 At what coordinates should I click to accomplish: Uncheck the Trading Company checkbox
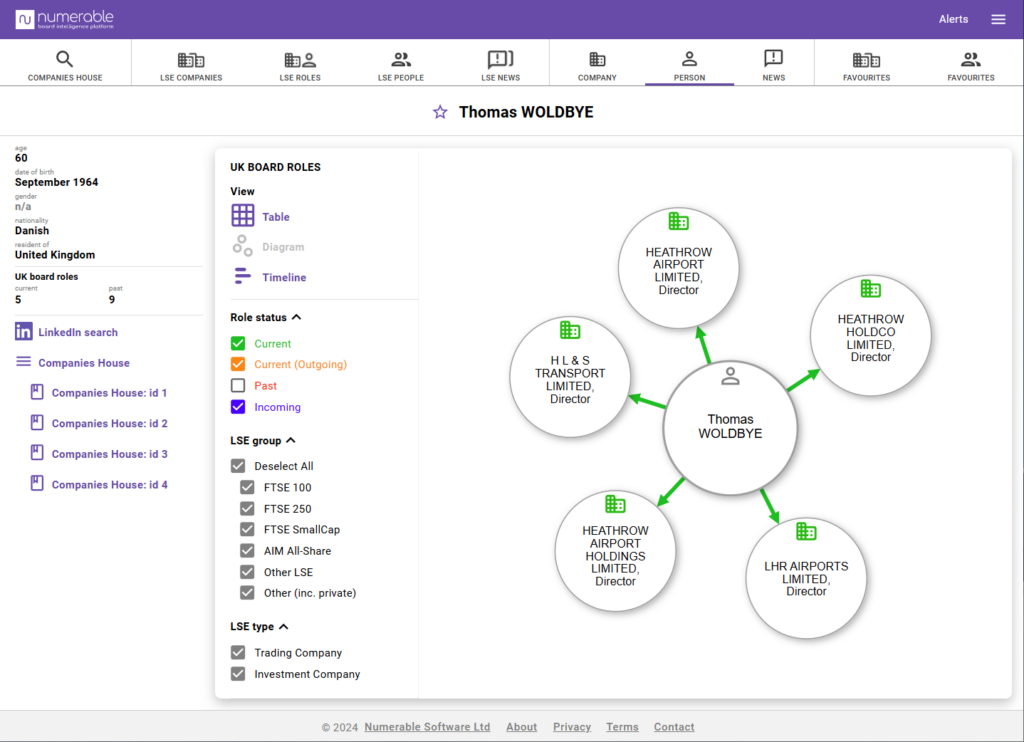coord(238,653)
